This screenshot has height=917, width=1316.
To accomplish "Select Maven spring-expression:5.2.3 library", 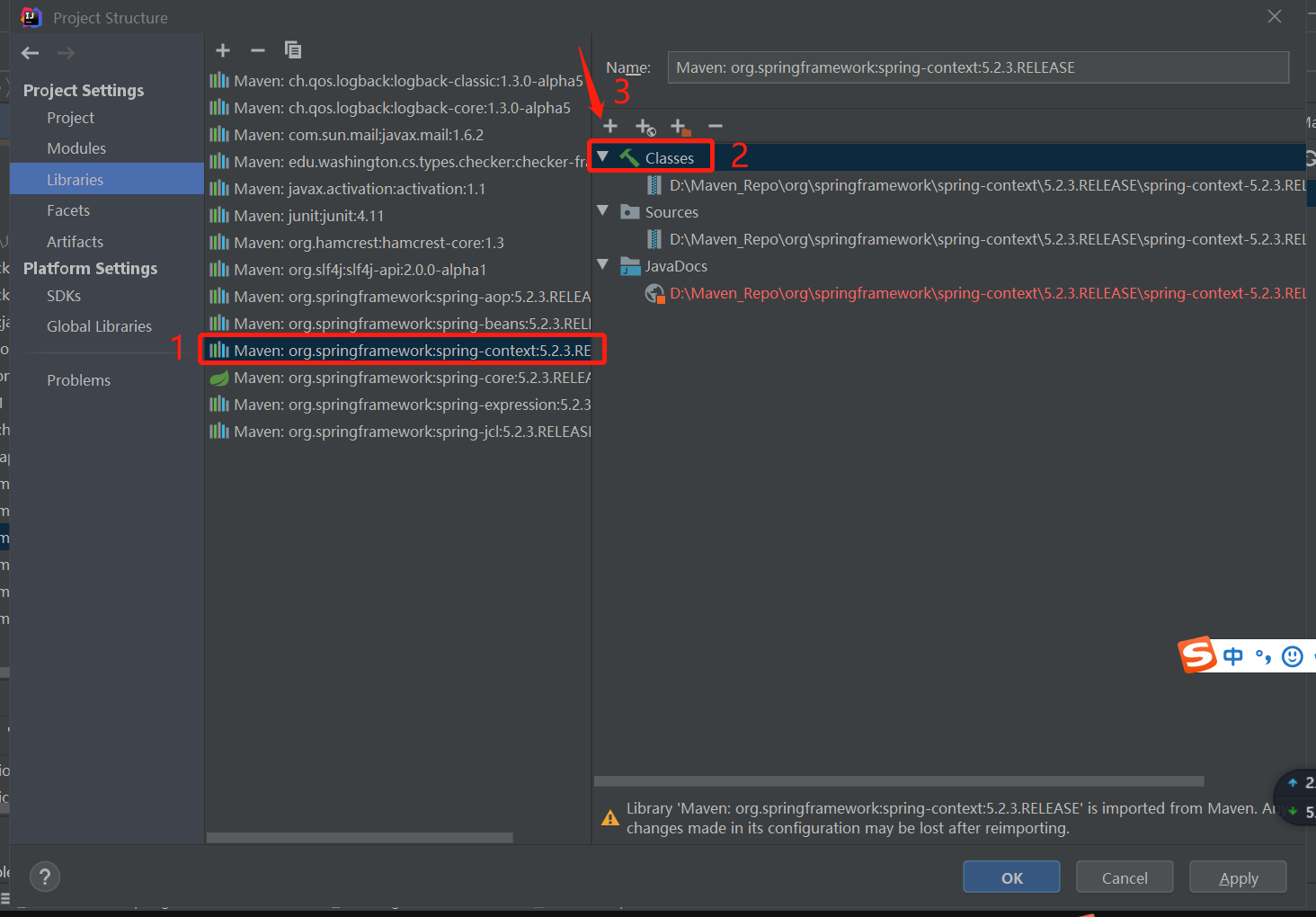I will tap(397, 405).
